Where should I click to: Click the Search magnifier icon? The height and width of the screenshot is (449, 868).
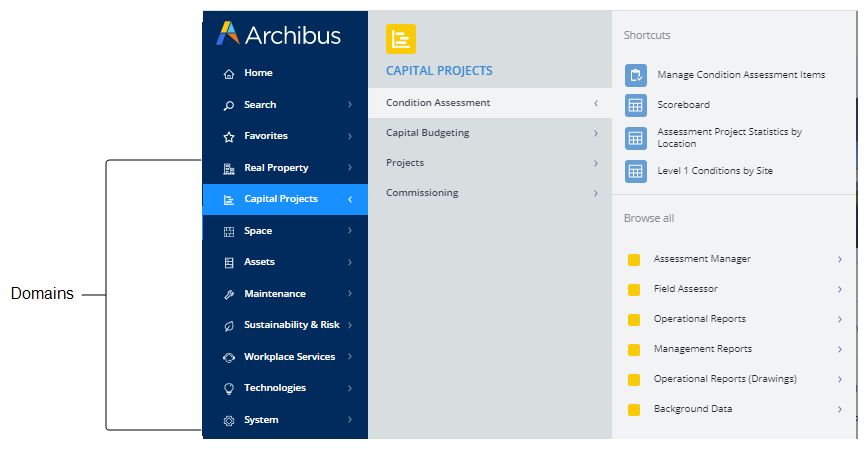[229, 105]
